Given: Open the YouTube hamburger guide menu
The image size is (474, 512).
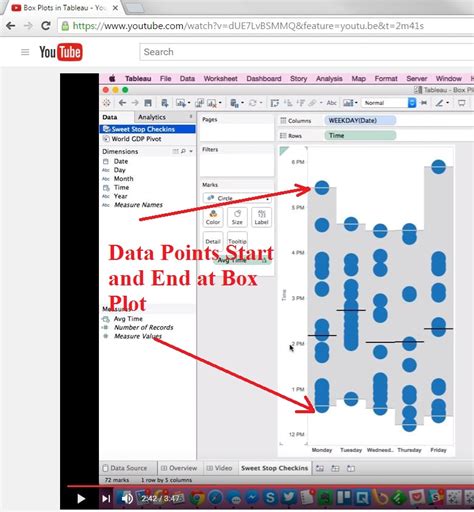Looking at the screenshot, I should 25,52.
